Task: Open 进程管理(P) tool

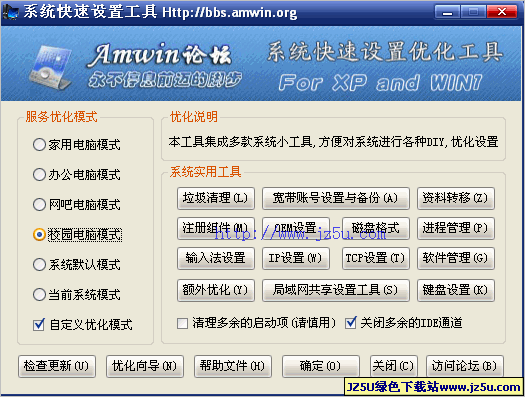Action: point(456,228)
